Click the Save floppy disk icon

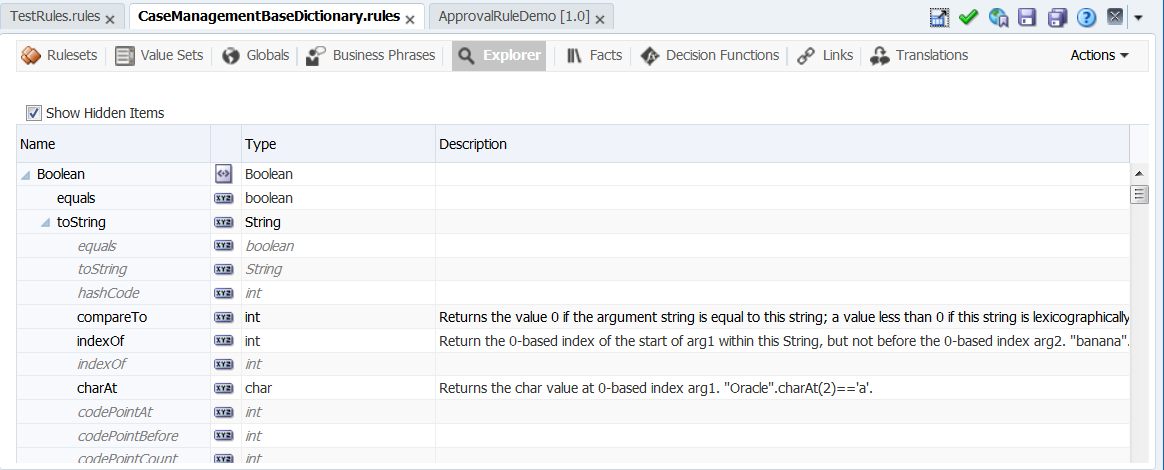point(1027,17)
